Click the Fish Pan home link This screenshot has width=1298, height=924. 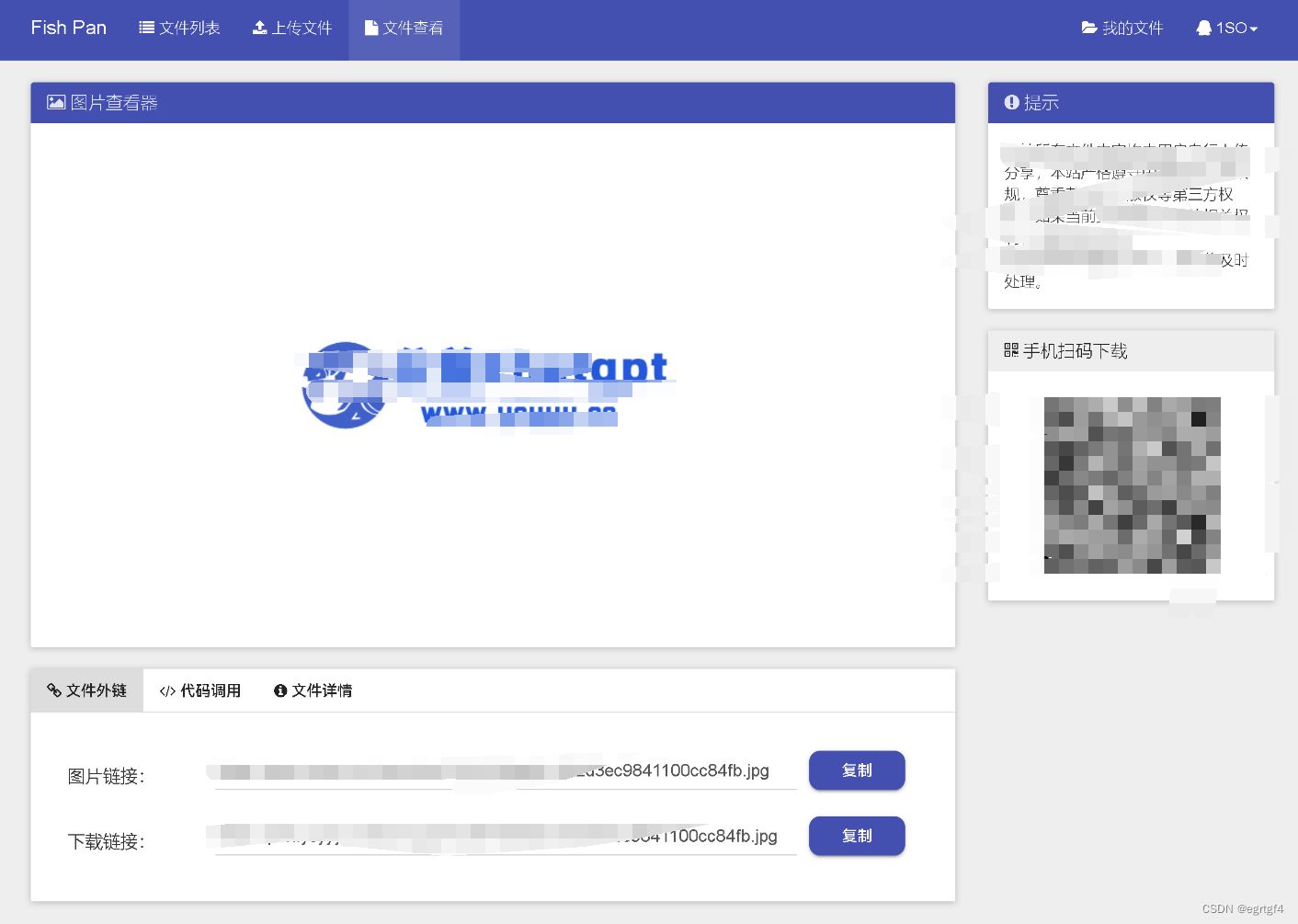point(68,27)
